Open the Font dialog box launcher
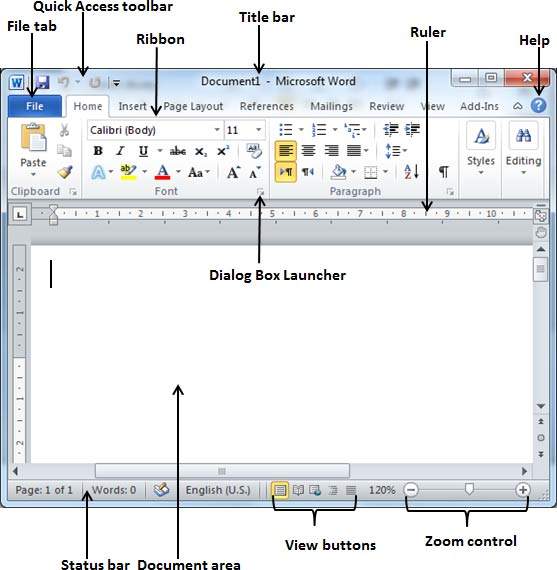The height and width of the screenshot is (570, 557). point(260,192)
